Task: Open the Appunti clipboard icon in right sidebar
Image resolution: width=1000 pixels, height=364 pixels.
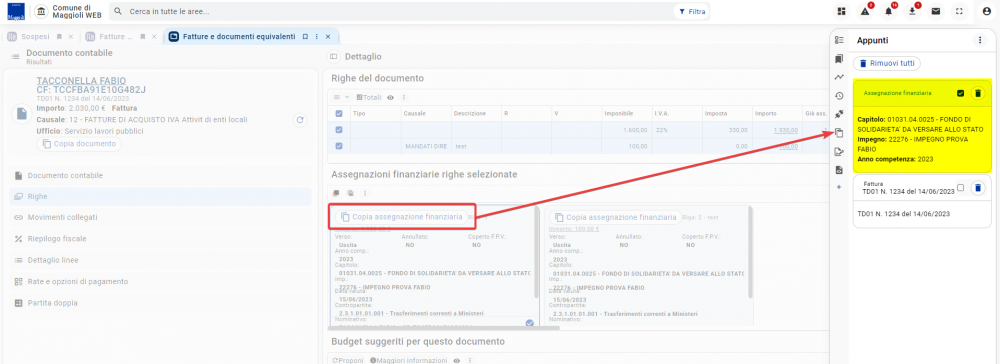Action: coord(839,133)
